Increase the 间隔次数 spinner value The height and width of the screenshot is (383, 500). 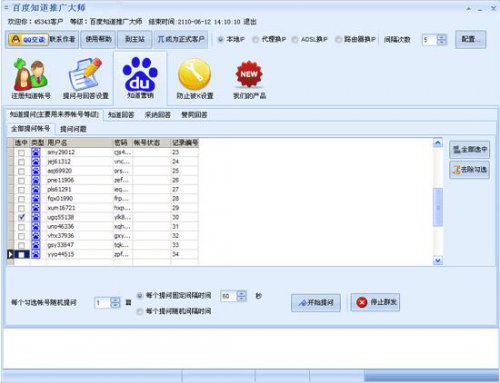pos(442,37)
